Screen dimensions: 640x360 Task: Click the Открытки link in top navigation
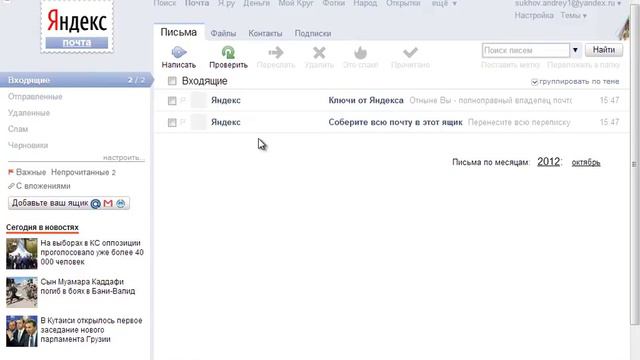[x=403, y=3]
